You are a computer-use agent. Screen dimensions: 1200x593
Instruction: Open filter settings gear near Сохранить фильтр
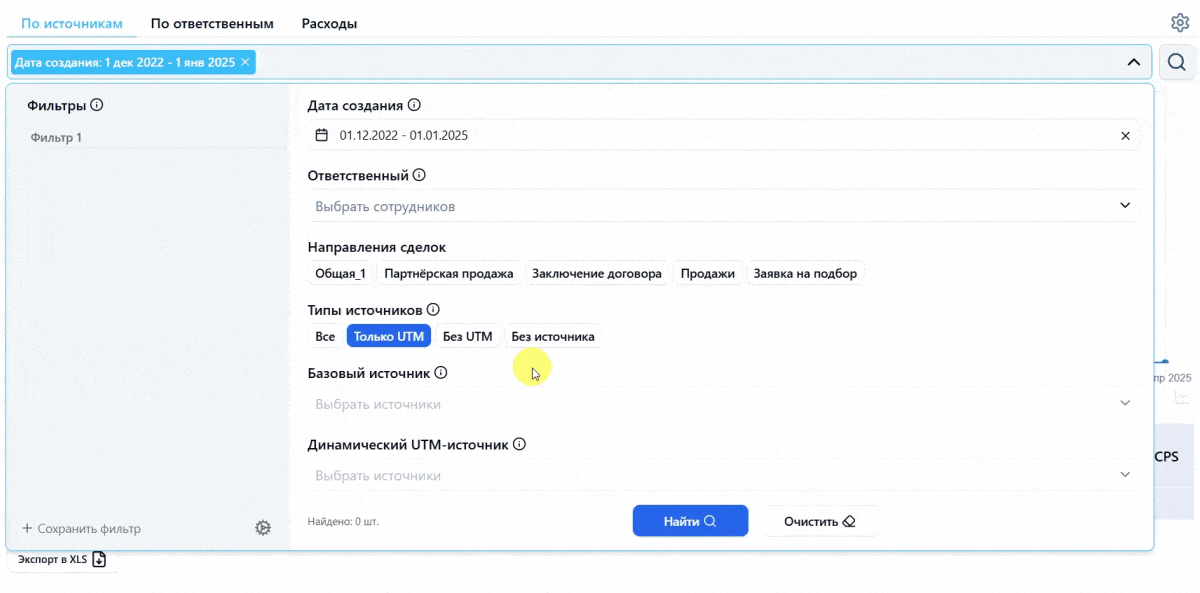pos(263,528)
